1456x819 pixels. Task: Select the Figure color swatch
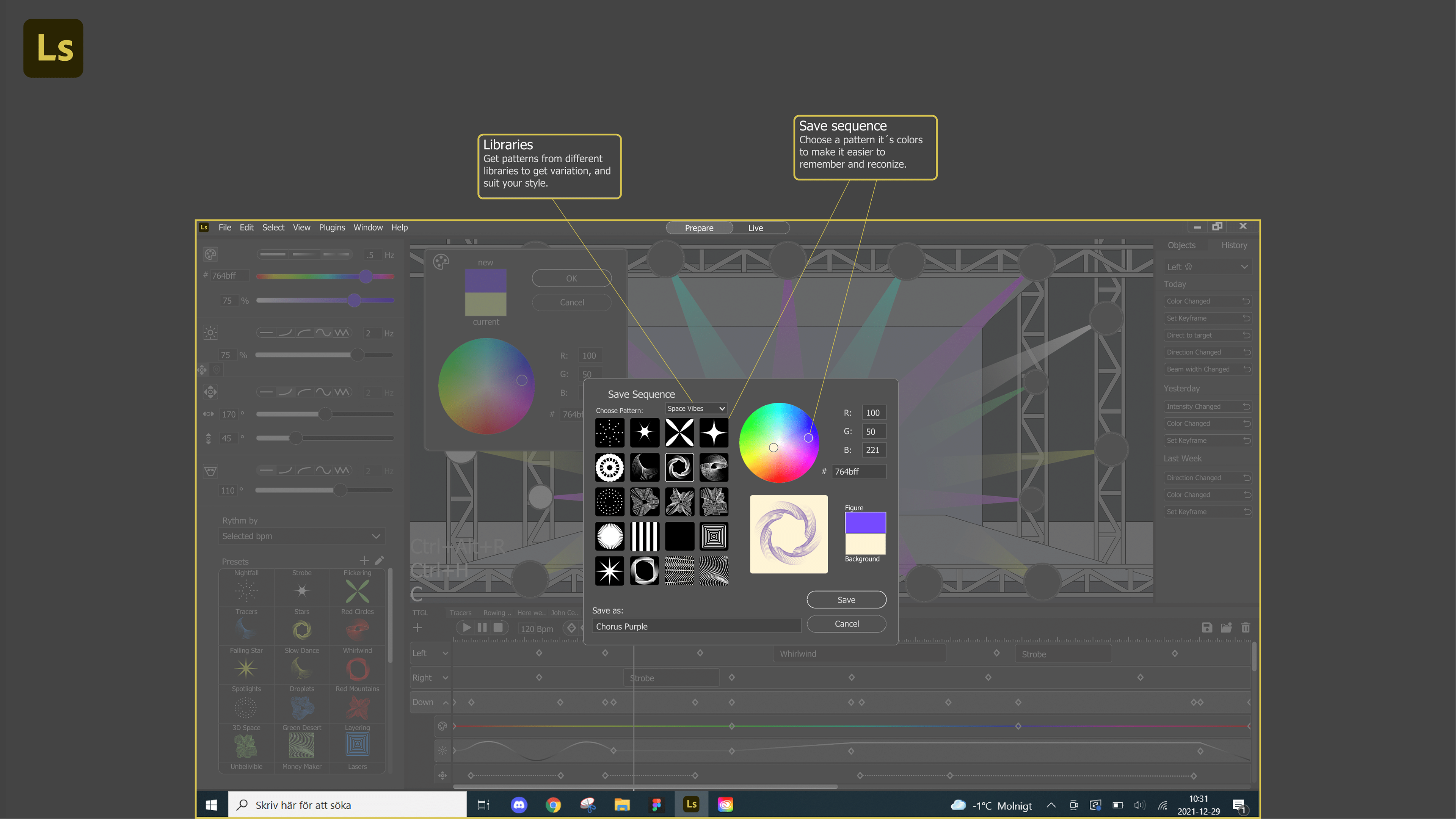tap(865, 522)
